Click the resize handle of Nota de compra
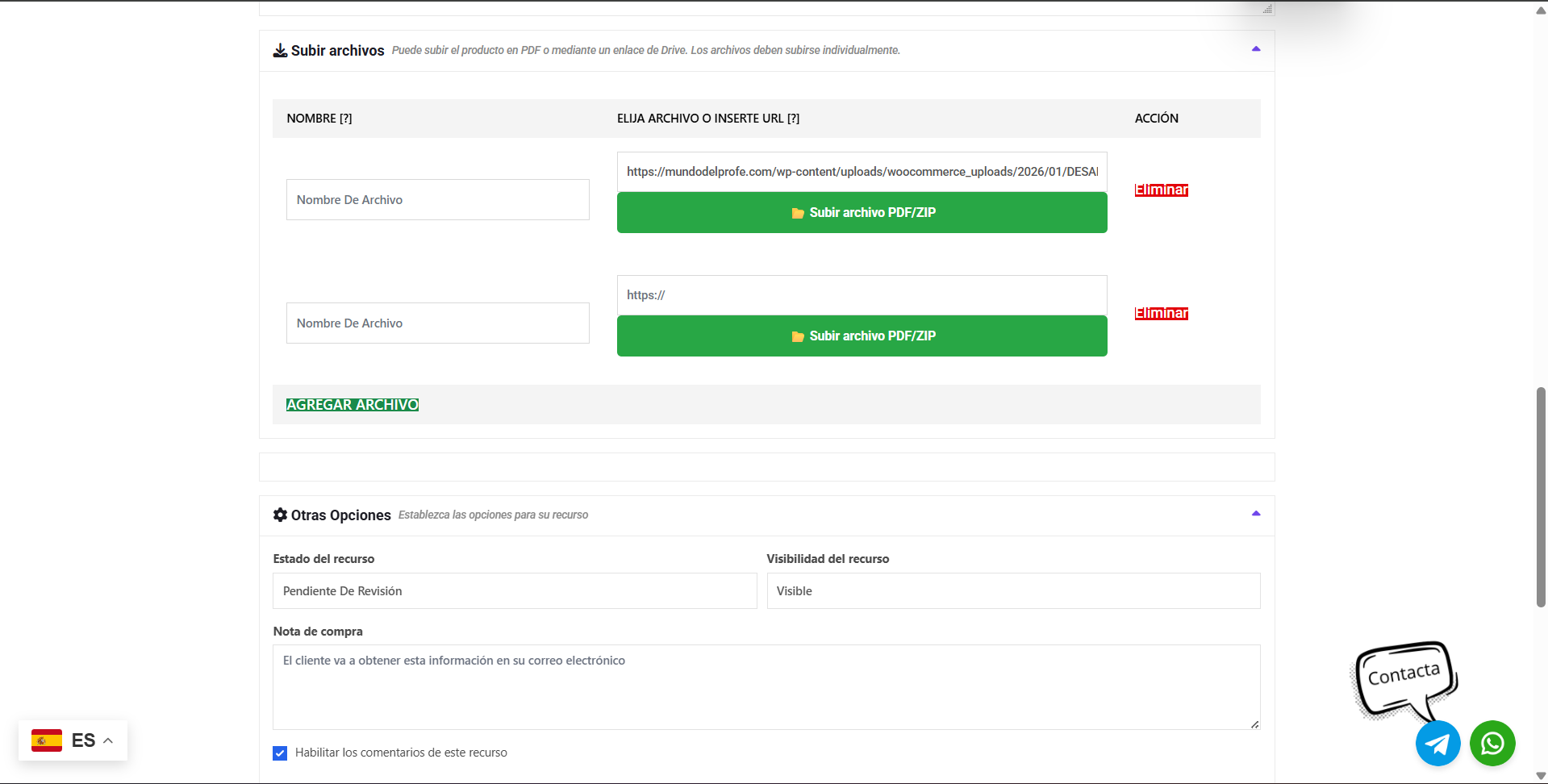The image size is (1548, 784). (1254, 724)
